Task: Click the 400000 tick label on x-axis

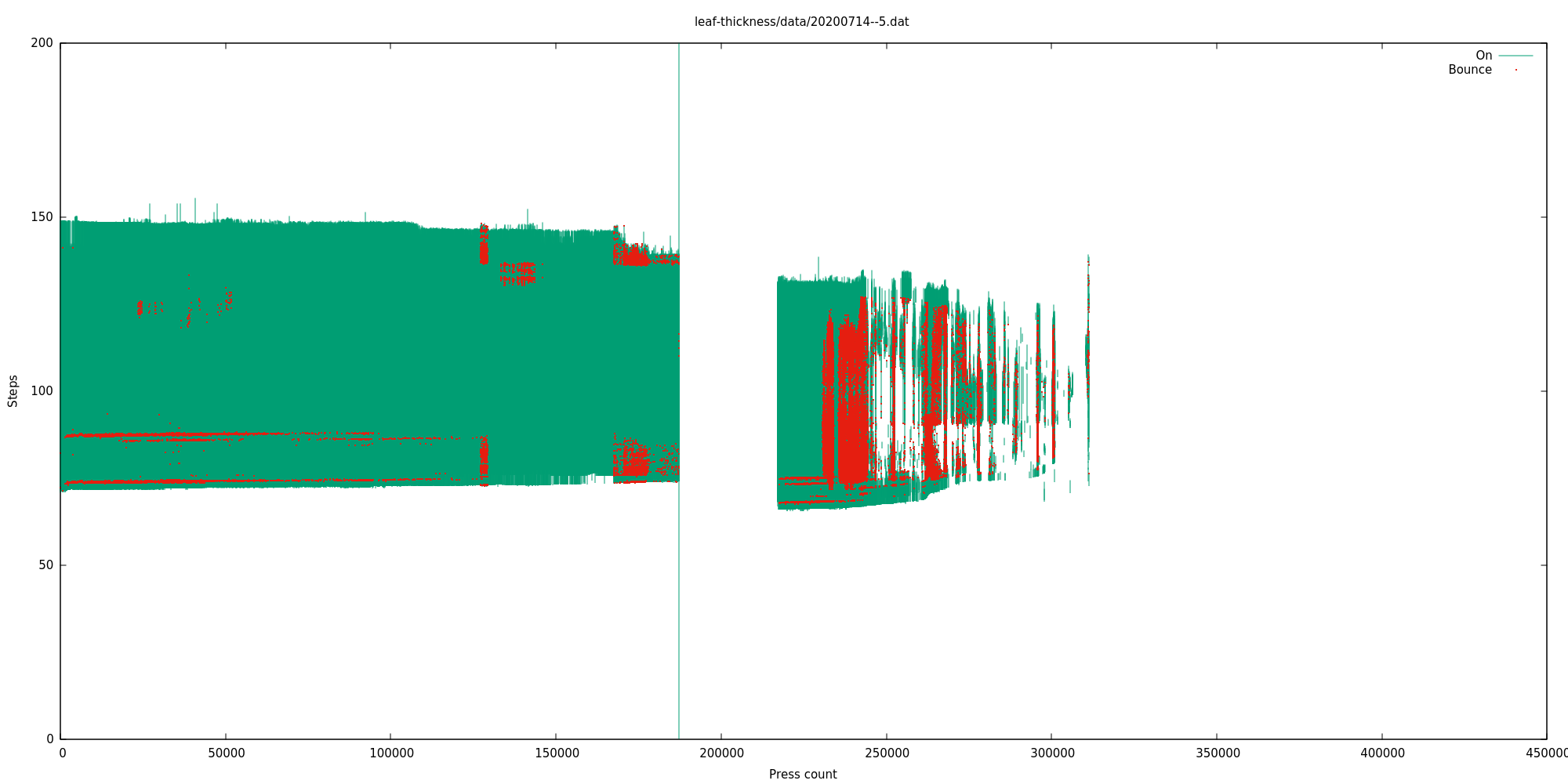Action: (x=1382, y=753)
